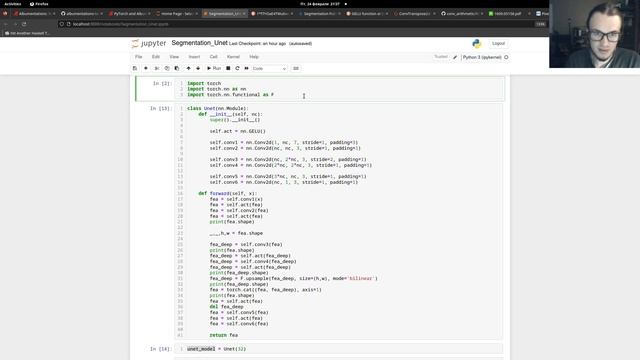Open the View menu
Viewport: 640px width, 360px height.
coord(174,57)
